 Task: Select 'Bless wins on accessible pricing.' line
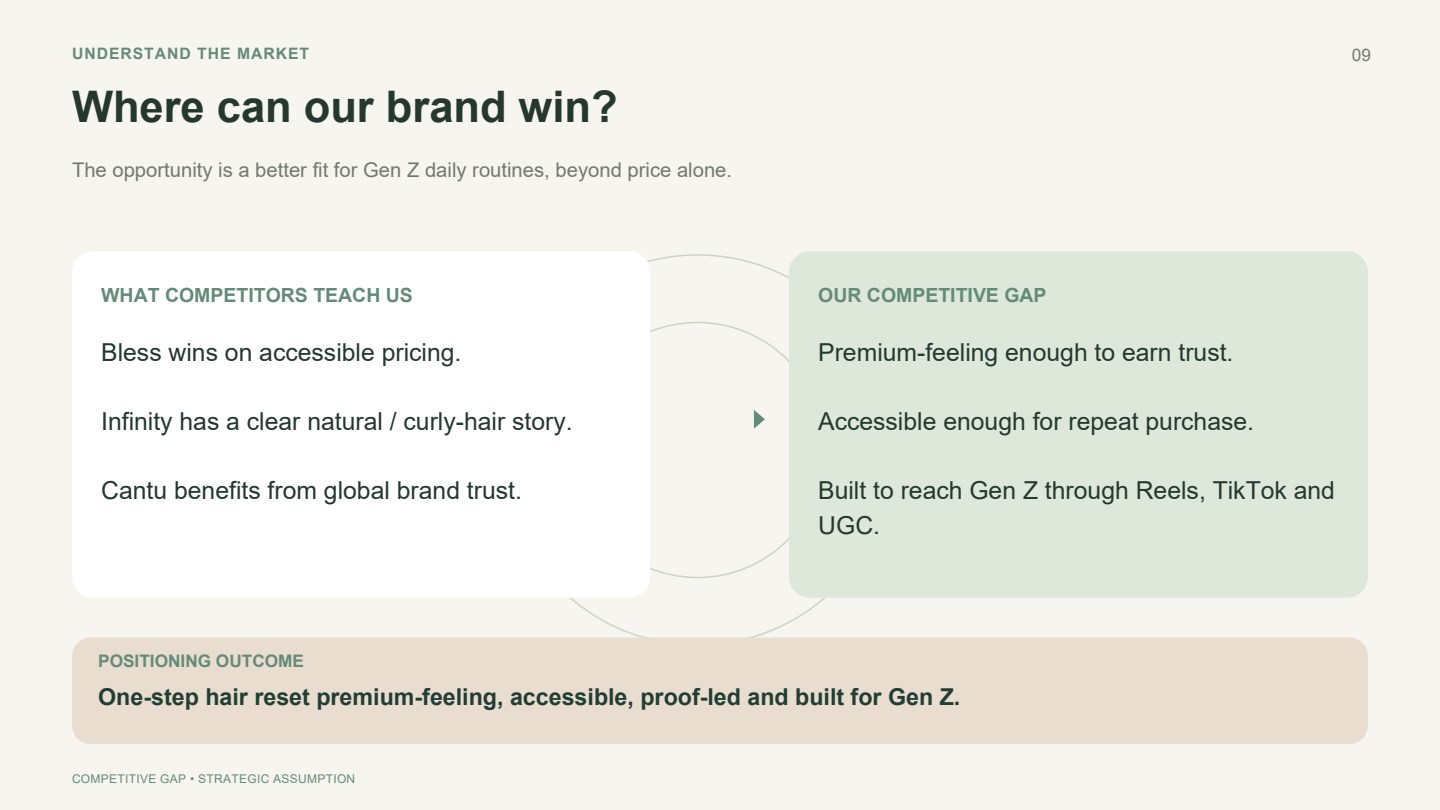(281, 353)
